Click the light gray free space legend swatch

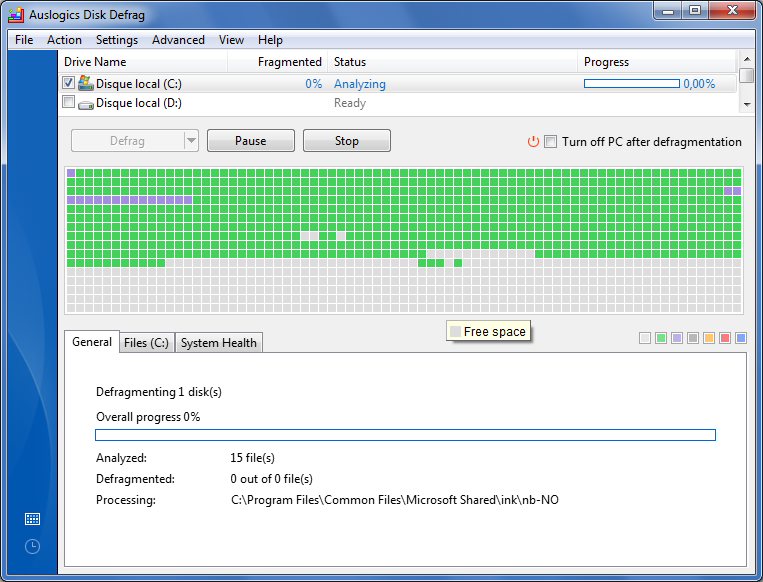click(645, 338)
